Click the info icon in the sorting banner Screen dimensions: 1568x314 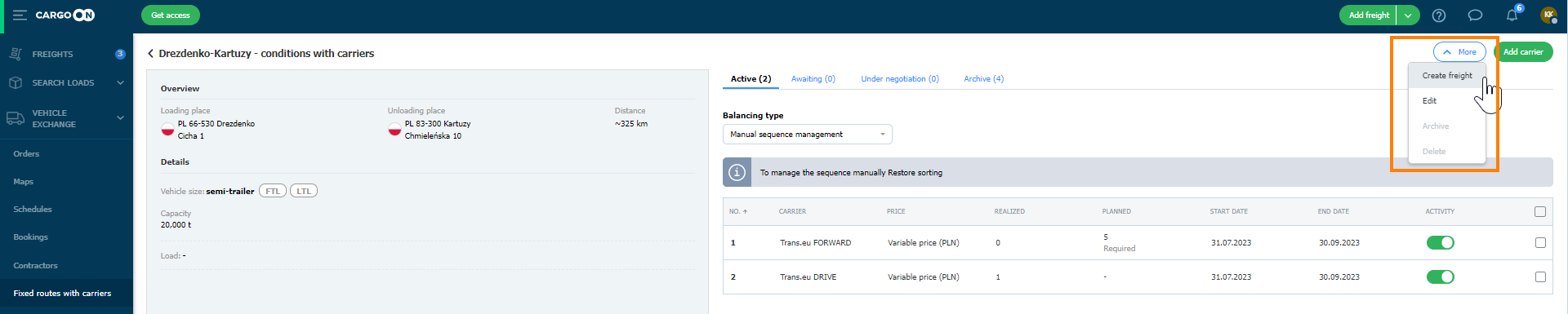(737, 172)
